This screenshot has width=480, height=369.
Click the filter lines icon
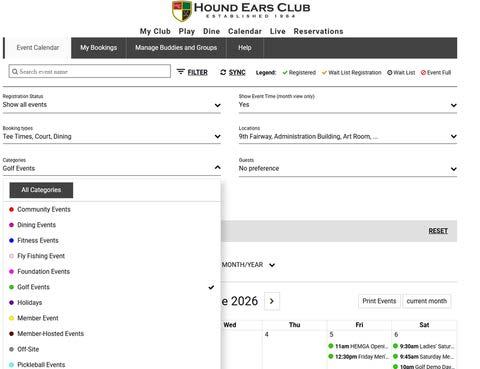tap(181, 72)
